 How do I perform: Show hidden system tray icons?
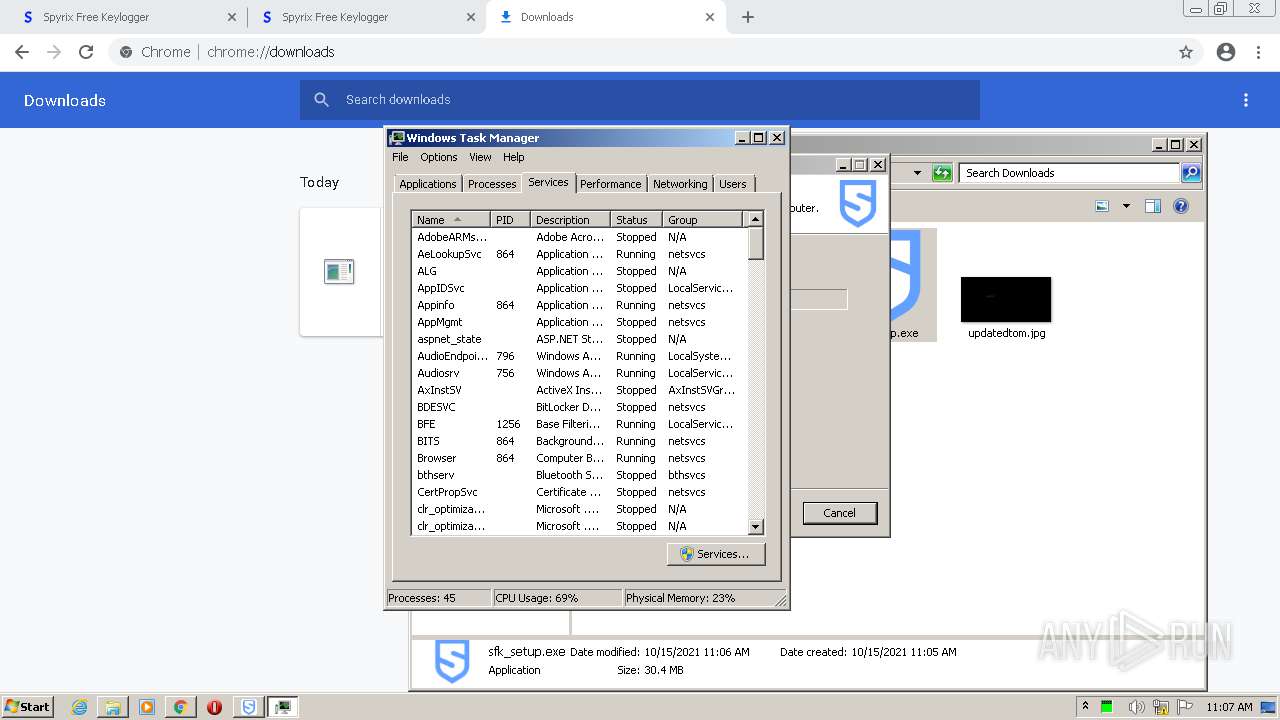click(1085, 707)
